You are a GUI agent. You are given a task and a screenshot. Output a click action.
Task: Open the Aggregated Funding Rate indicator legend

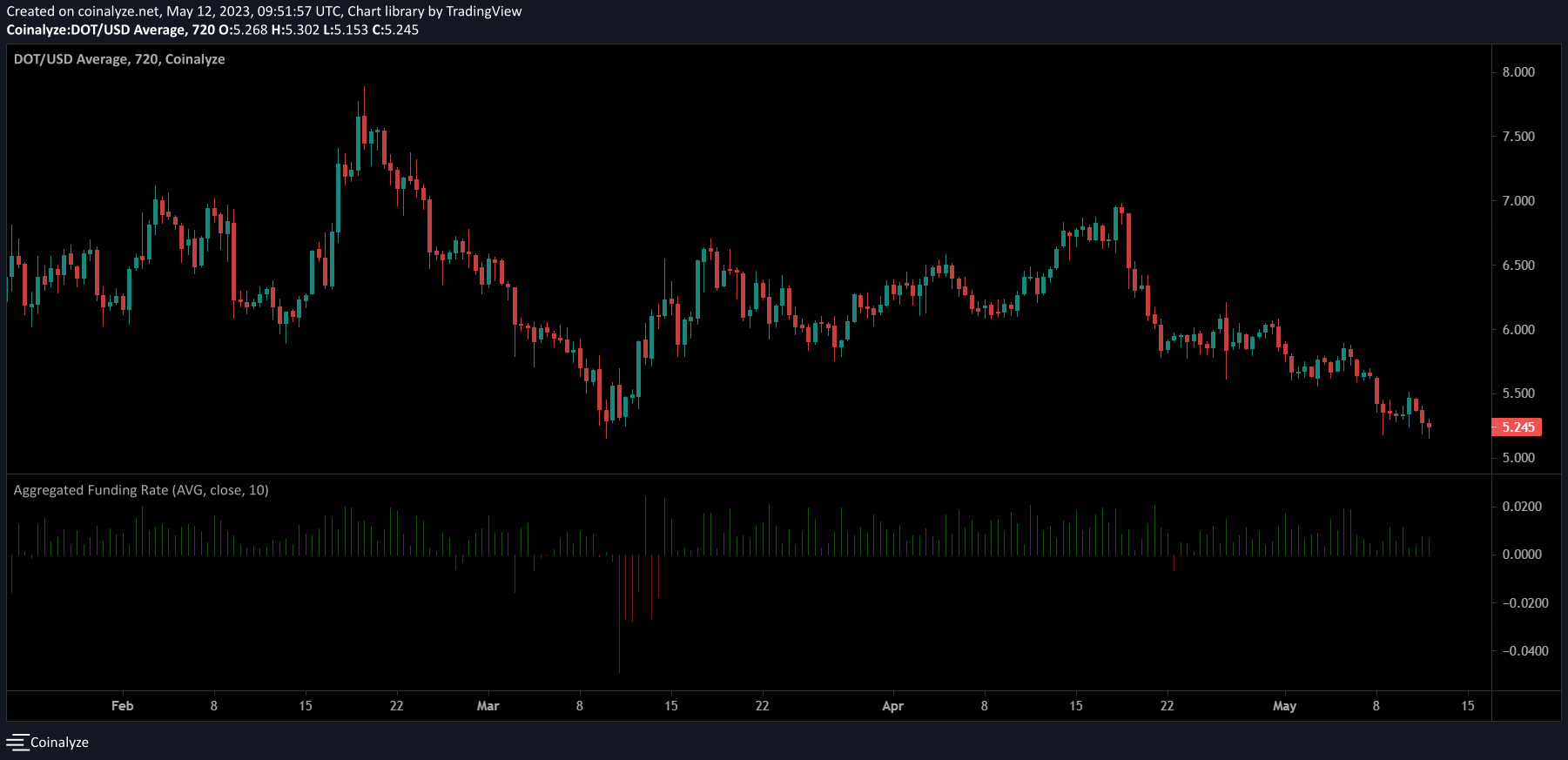click(141, 490)
